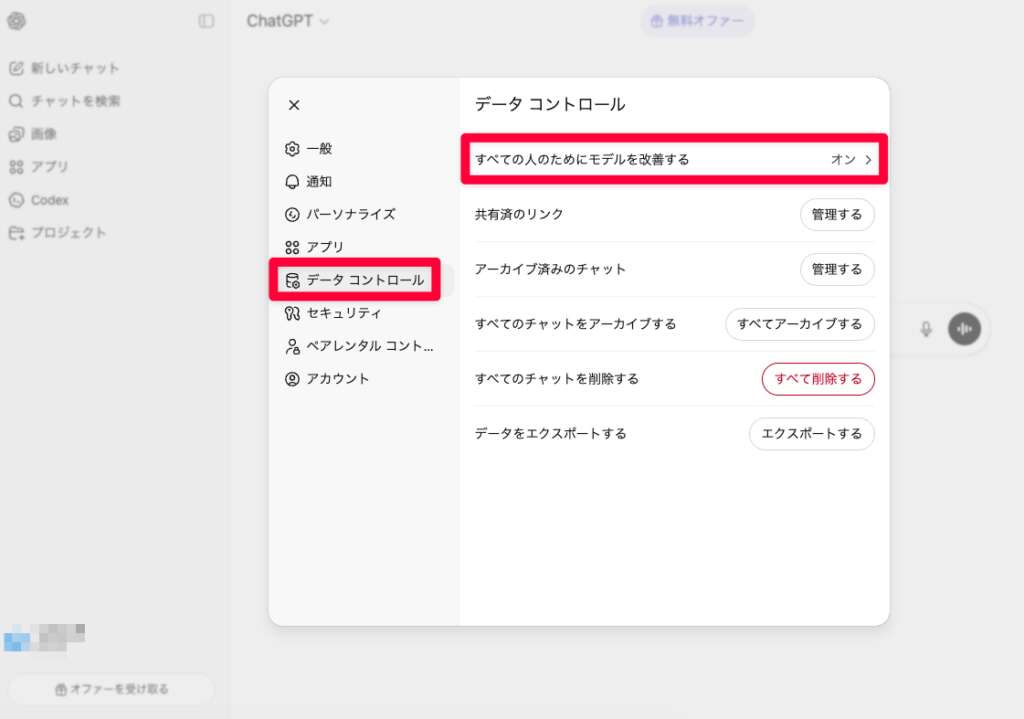Click すべて削除する to delete all chats
This screenshot has height=719, width=1024.
[818, 379]
